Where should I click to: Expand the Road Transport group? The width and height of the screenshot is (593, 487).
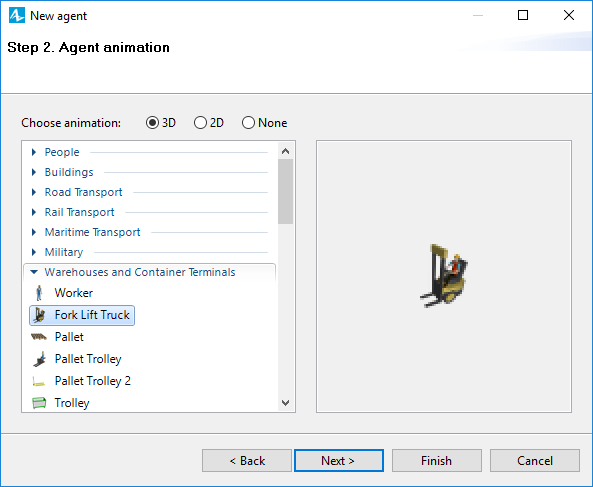pyautogui.click(x=34, y=192)
